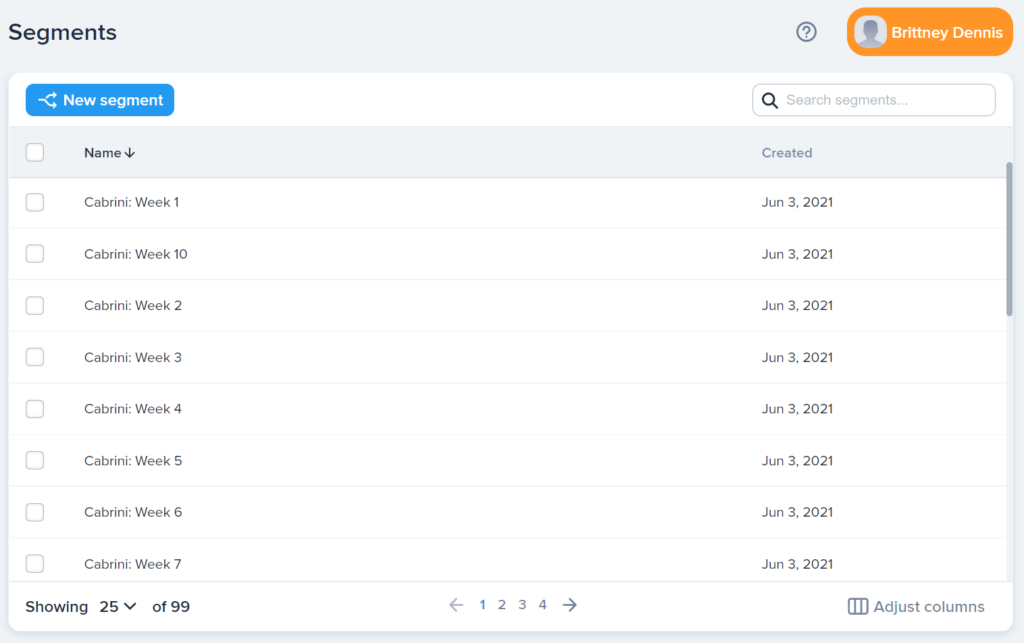1024x643 pixels.
Task: Open the help question mark icon
Action: [806, 32]
